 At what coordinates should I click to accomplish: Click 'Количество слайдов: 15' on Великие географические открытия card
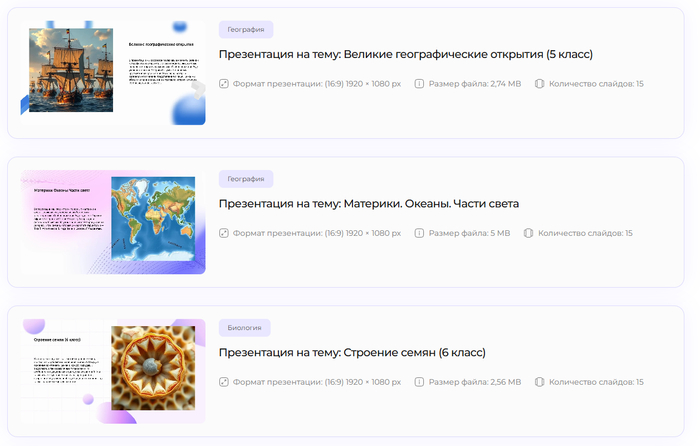(596, 84)
